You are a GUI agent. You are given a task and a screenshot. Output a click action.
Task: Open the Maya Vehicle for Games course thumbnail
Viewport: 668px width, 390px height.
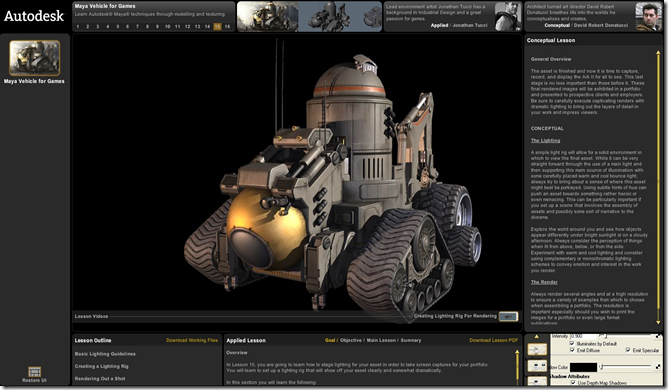pos(35,58)
